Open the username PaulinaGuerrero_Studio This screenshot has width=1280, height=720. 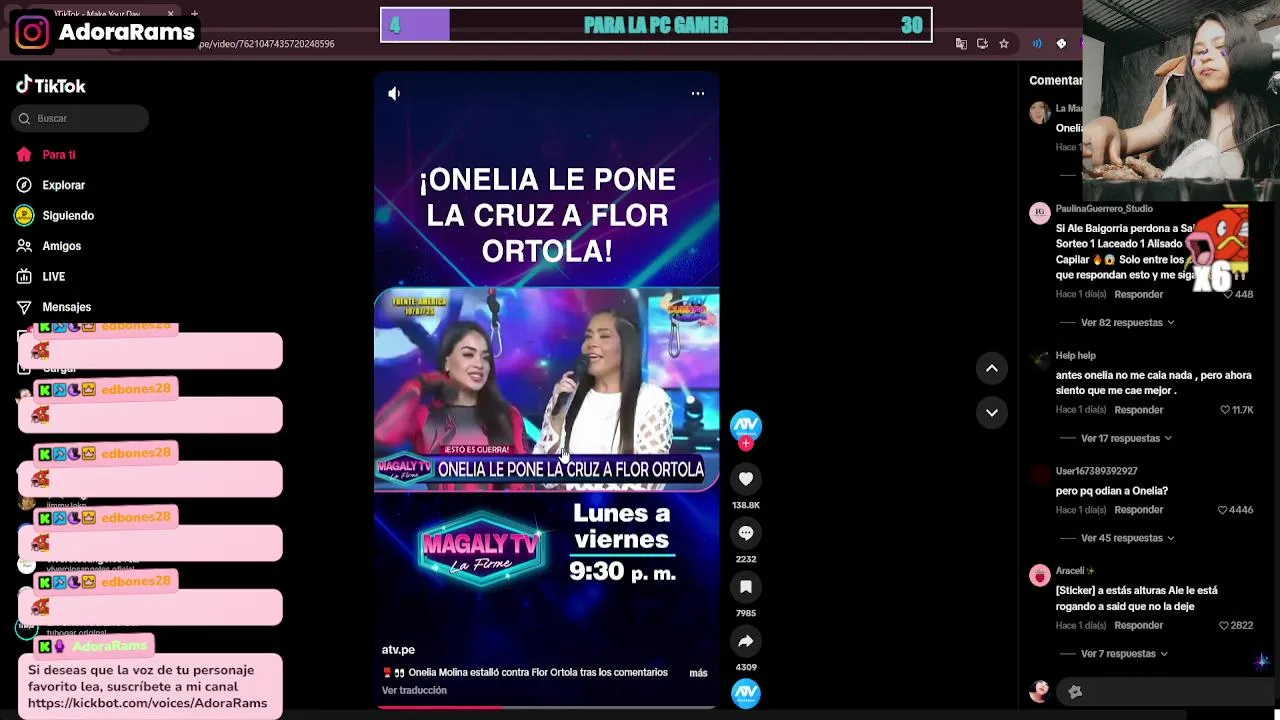pos(1104,209)
